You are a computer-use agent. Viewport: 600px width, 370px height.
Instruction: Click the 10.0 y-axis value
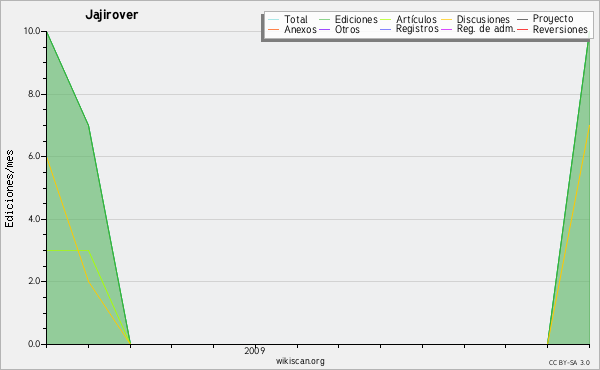(32, 31)
